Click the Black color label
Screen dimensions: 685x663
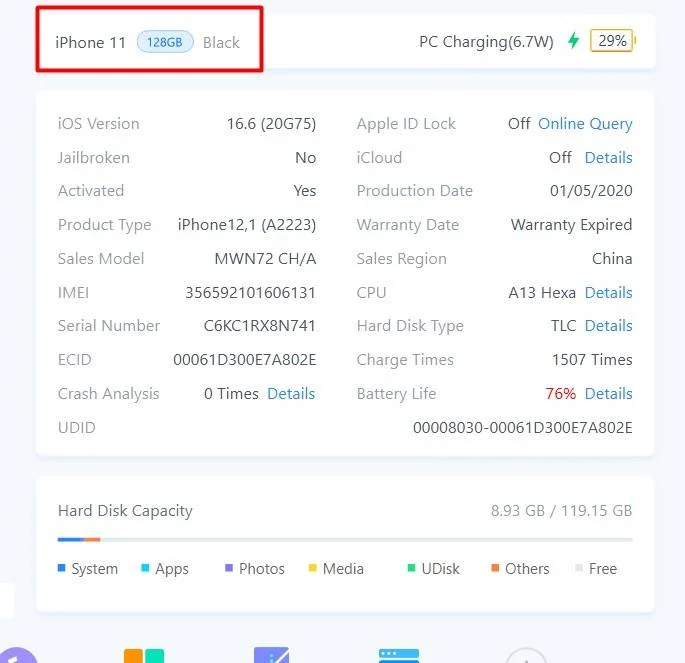[221, 42]
